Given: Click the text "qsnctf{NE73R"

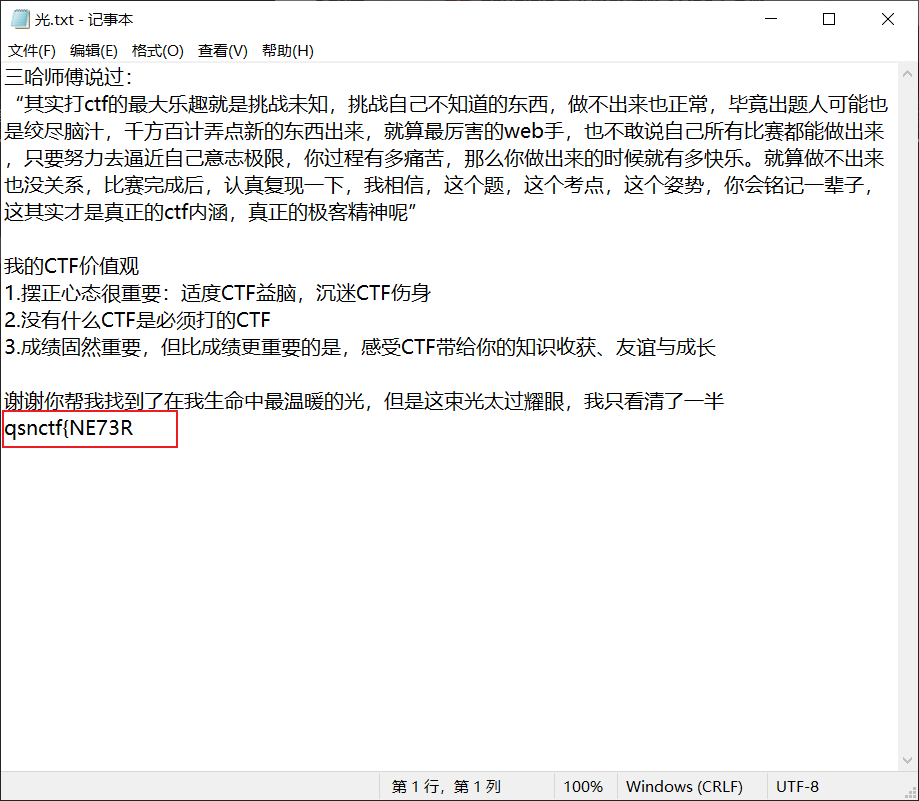Looking at the screenshot, I should 69,428.
